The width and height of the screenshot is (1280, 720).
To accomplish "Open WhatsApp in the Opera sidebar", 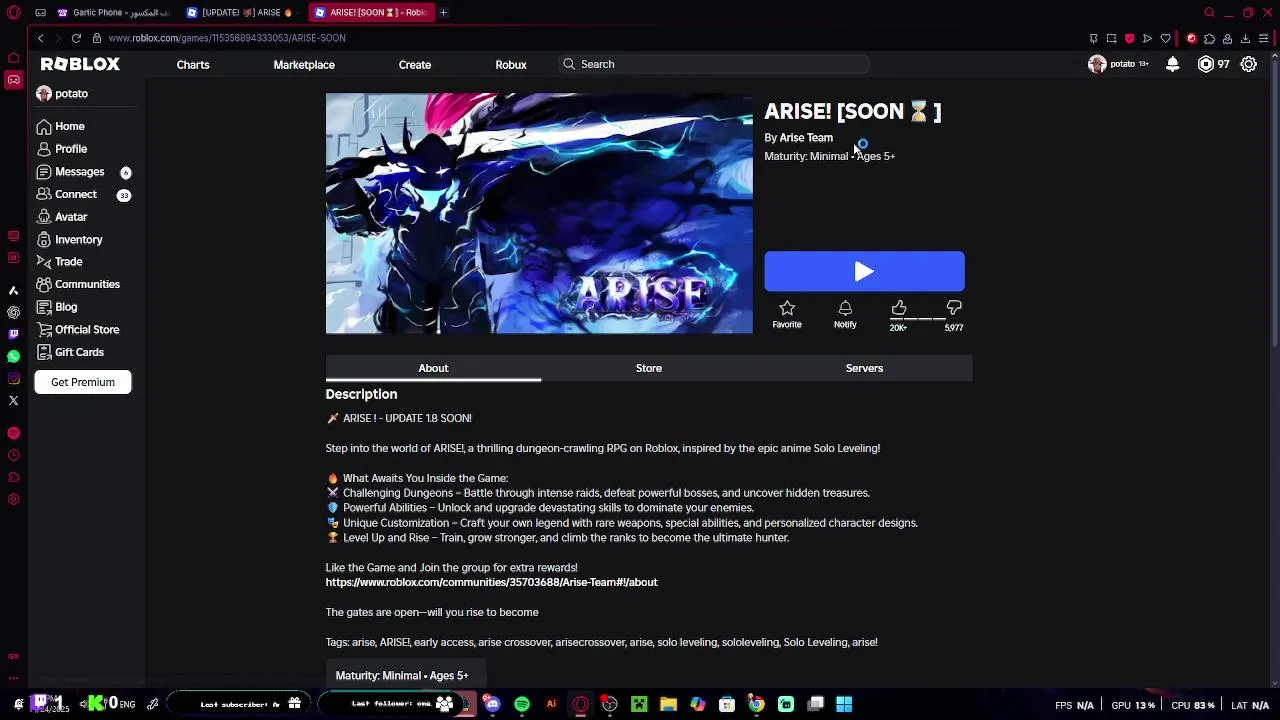I will 13,356.
